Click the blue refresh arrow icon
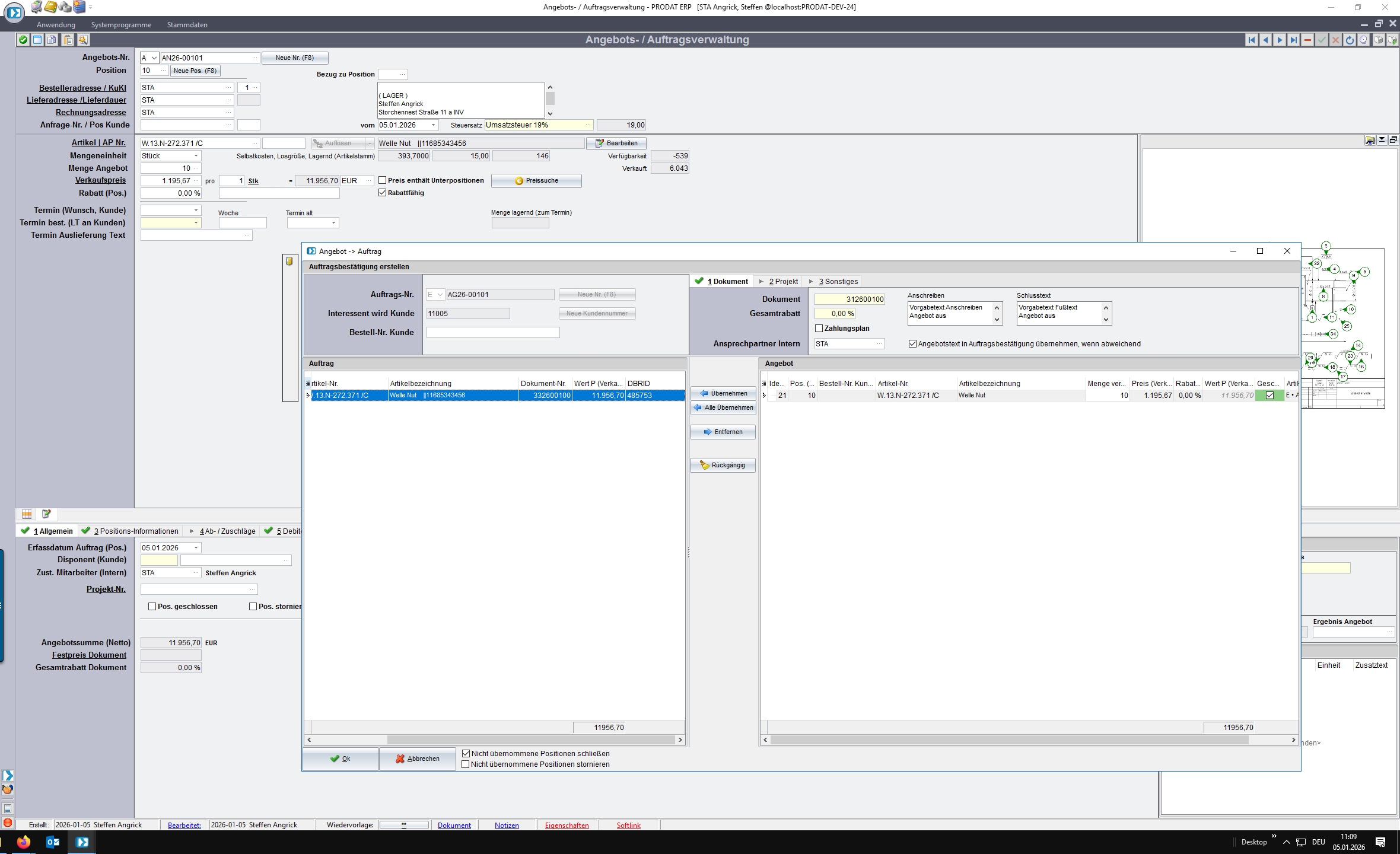 click(1350, 40)
